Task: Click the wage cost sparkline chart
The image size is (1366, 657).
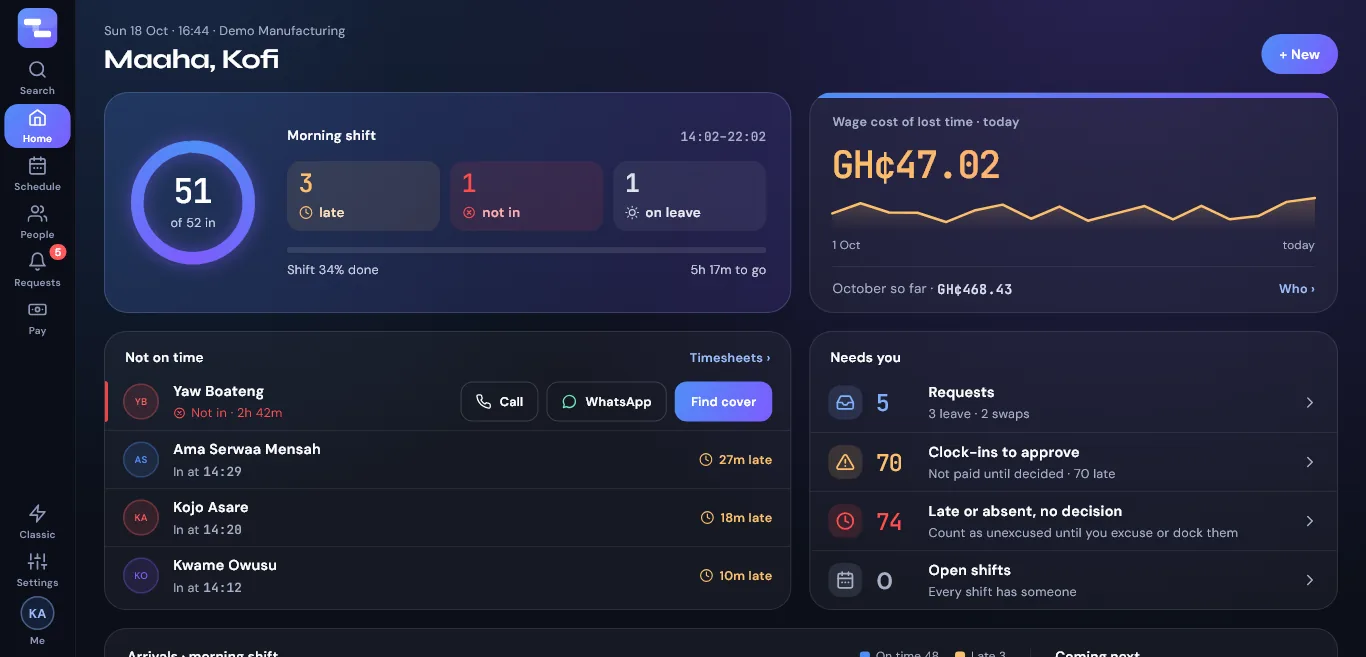Action: coord(1073,212)
